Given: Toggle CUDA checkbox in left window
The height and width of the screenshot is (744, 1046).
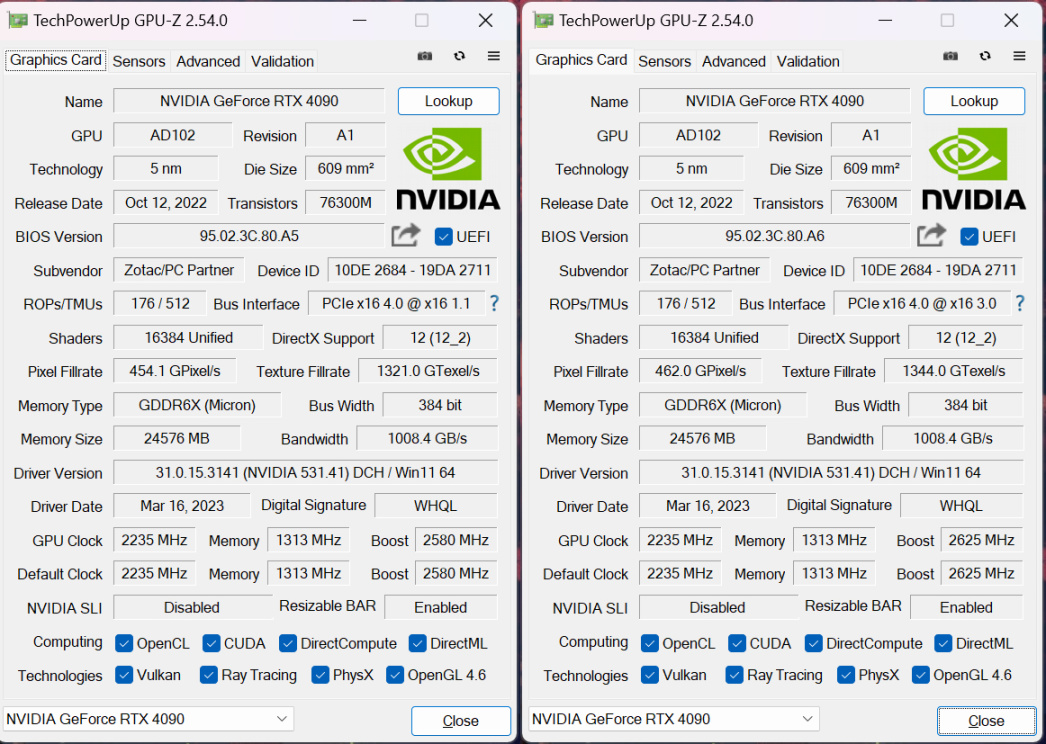Looking at the screenshot, I should pos(211,643).
